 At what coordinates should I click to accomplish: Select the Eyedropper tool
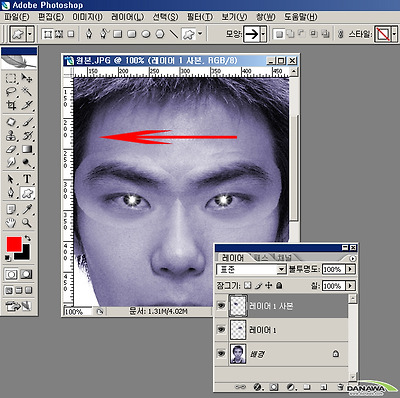27,209
